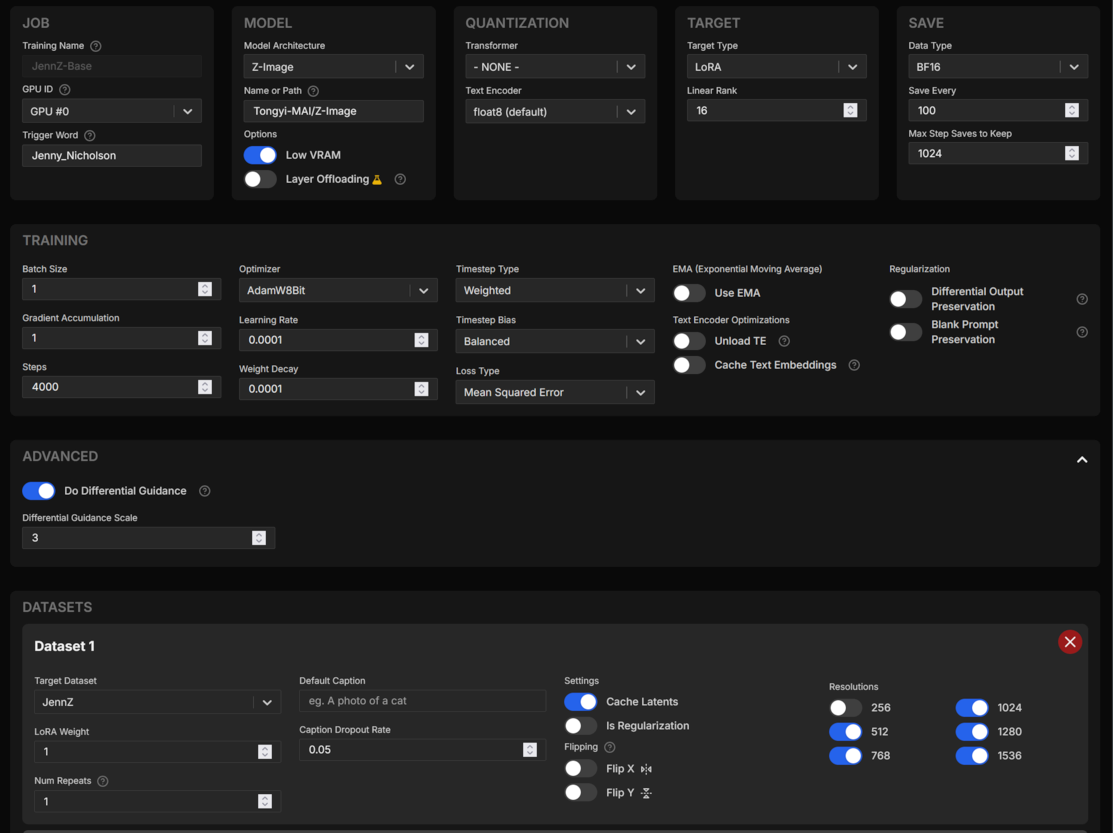Open the Text Encoder quantization dropdown

(x=555, y=112)
